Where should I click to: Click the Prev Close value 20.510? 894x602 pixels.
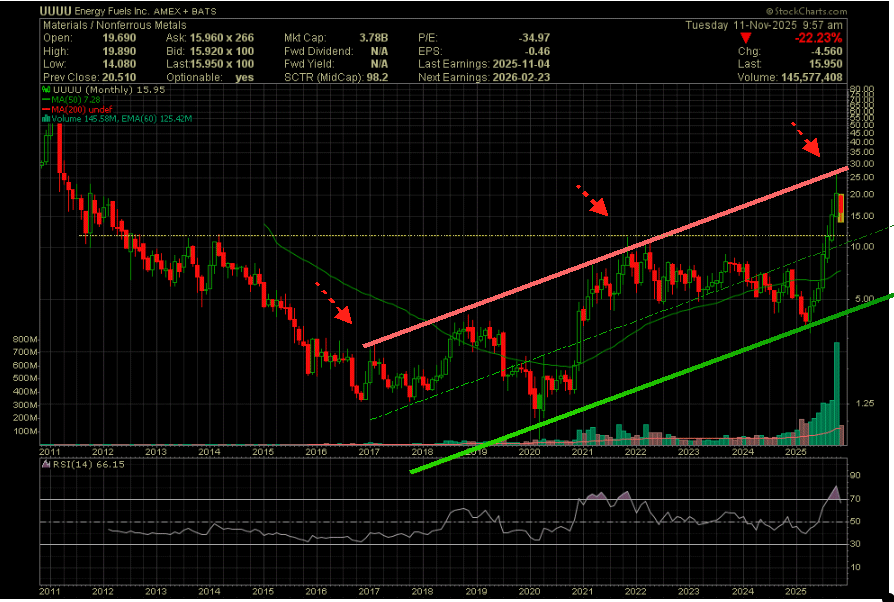pos(119,78)
